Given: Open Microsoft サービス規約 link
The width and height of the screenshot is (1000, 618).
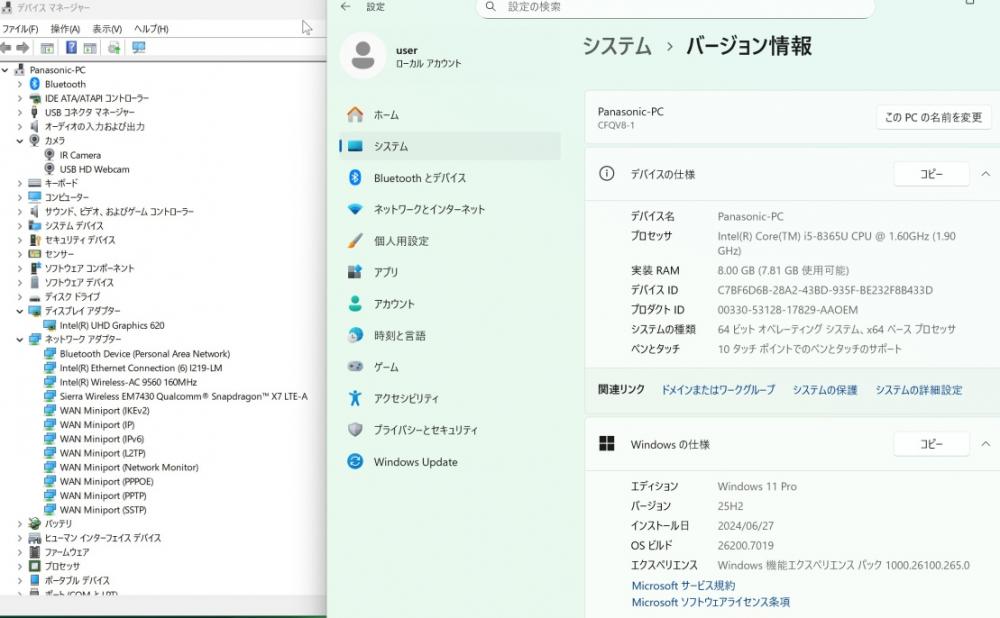Looking at the screenshot, I should coord(683,585).
